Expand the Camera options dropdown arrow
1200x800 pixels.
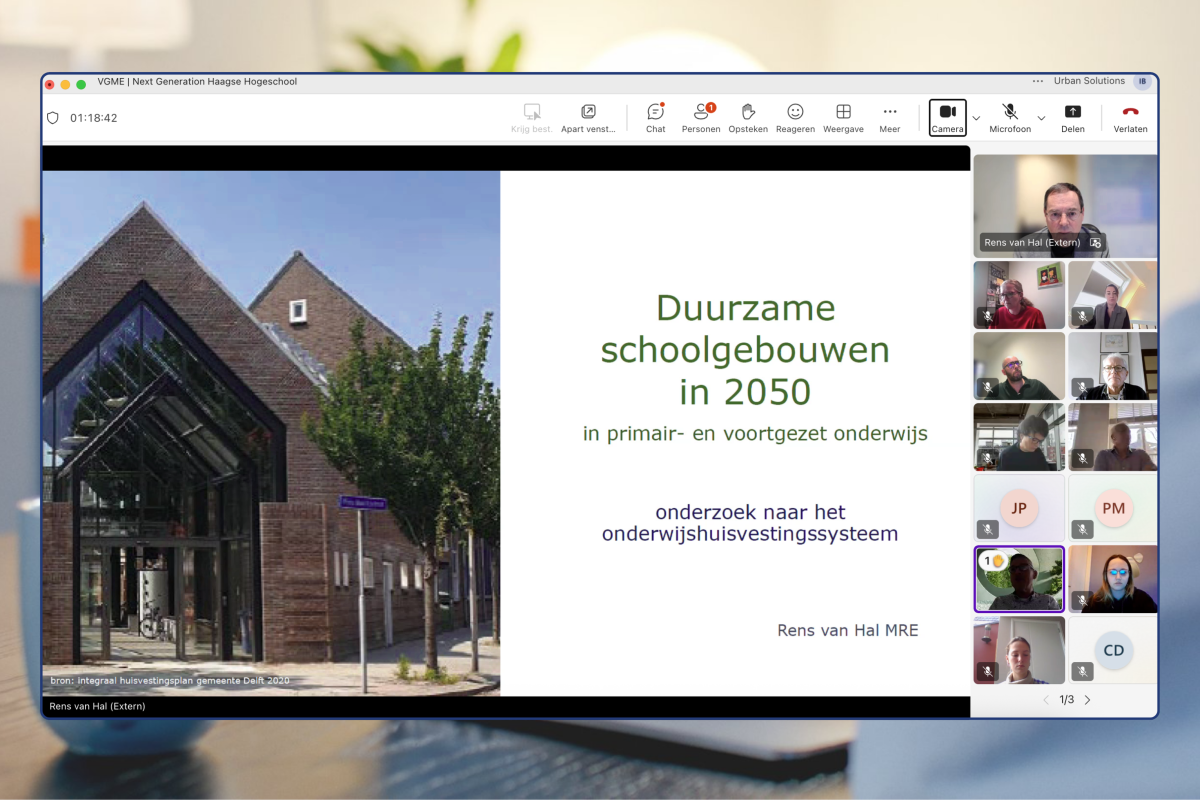click(976, 118)
